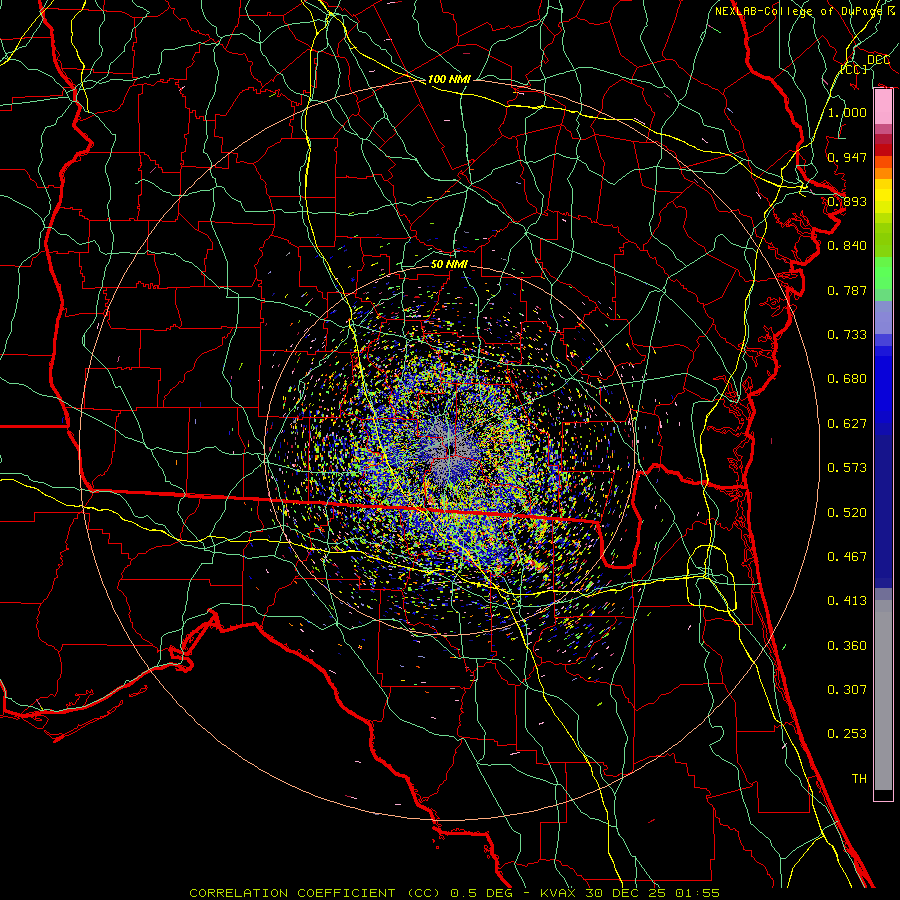900x900 pixels.
Task: Select the 1.000 scale value
Action: 847,112
